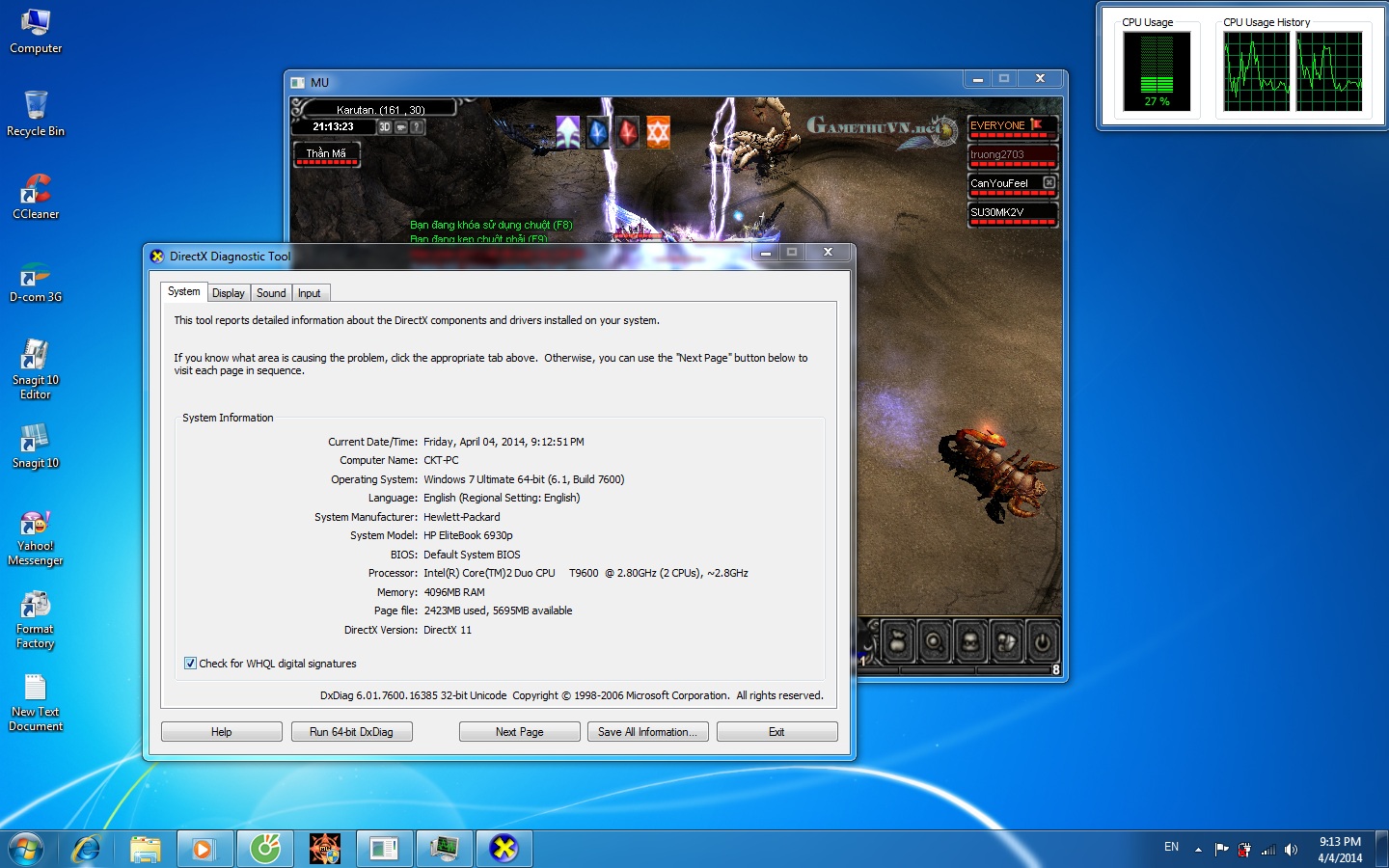Open Internet Explorer from the taskbar
The width and height of the screenshot is (1389, 868).
[86, 849]
